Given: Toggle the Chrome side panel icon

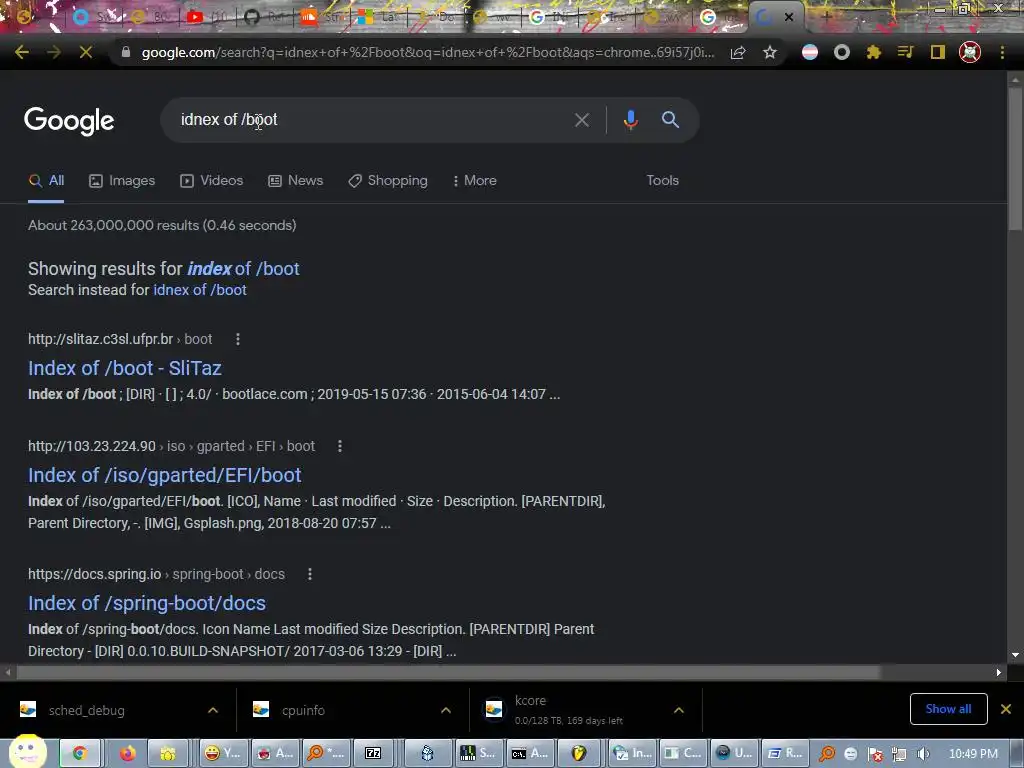Looking at the screenshot, I should pyautogui.click(x=938, y=52).
